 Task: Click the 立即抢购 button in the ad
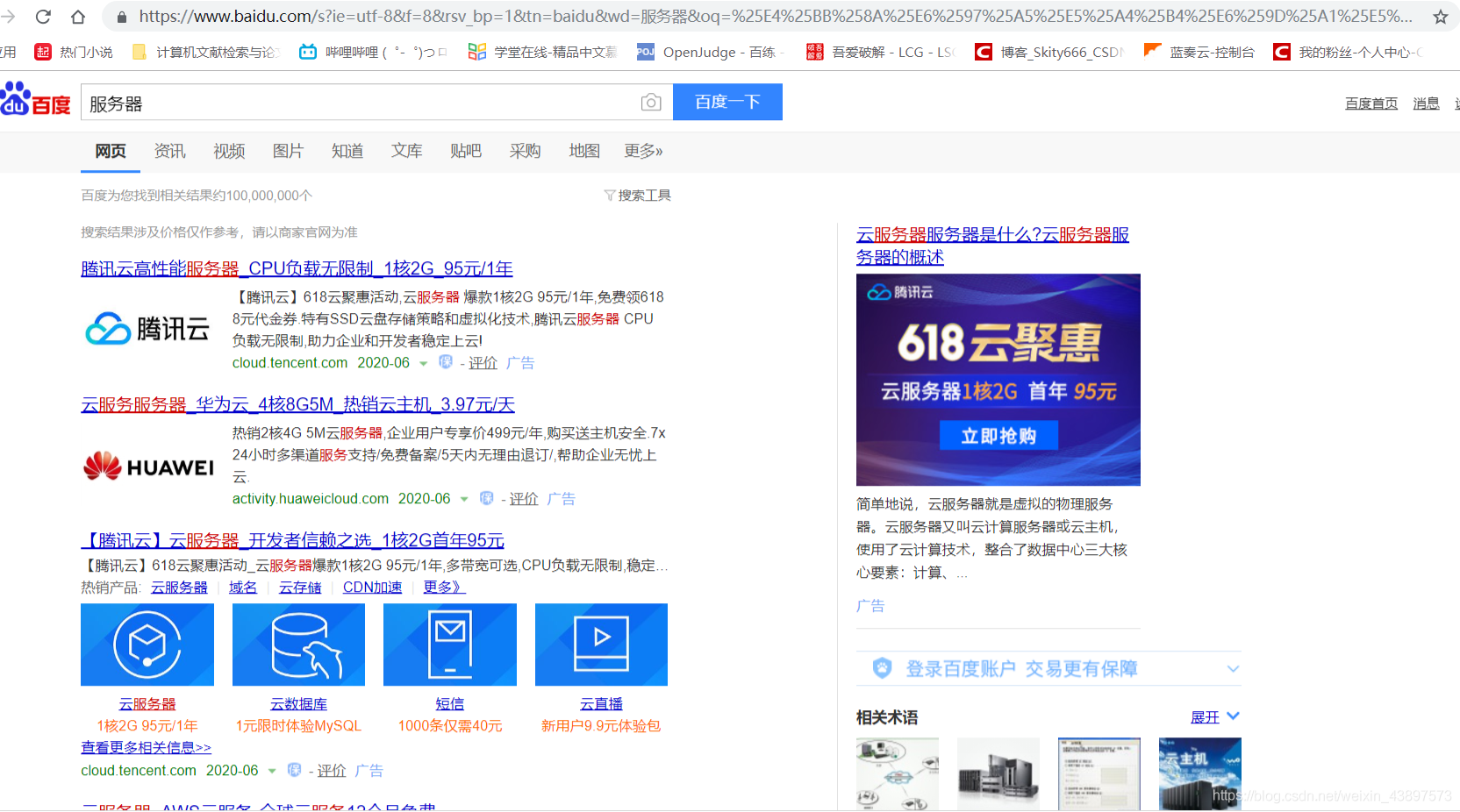(x=998, y=436)
